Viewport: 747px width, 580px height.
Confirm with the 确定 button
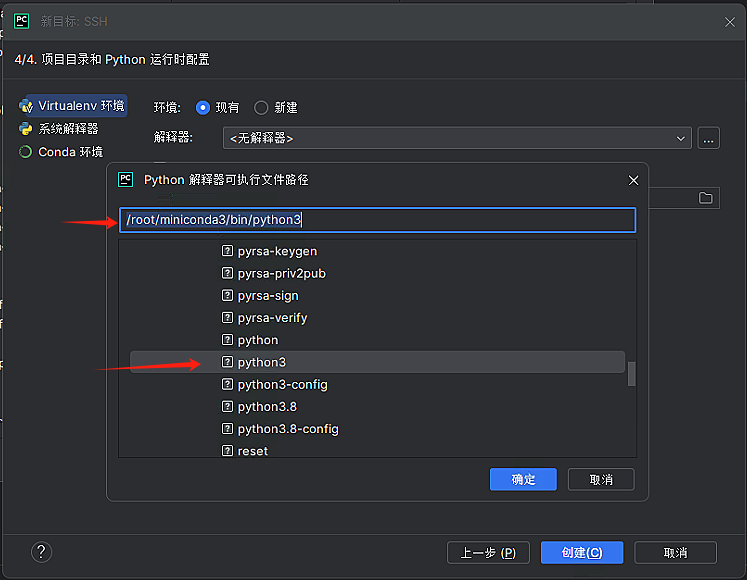click(x=523, y=479)
